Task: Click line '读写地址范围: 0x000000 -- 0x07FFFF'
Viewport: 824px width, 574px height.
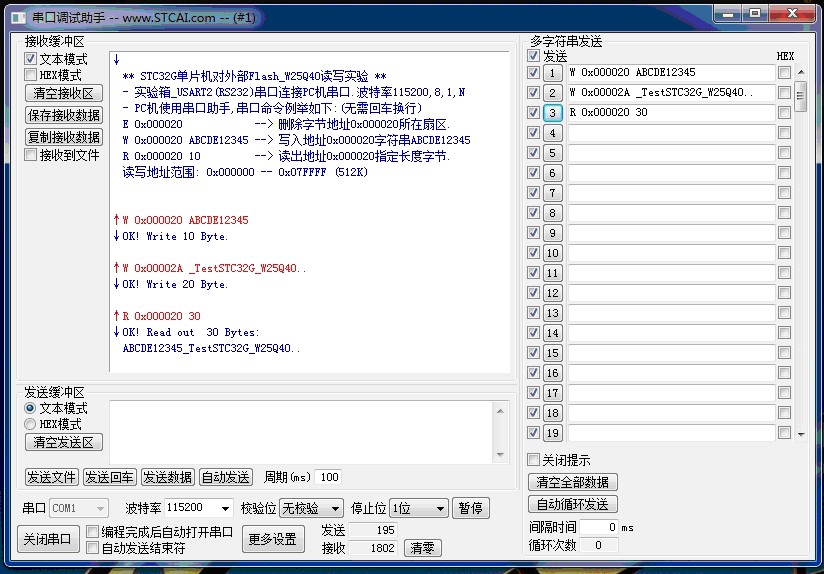Action: click(x=245, y=172)
